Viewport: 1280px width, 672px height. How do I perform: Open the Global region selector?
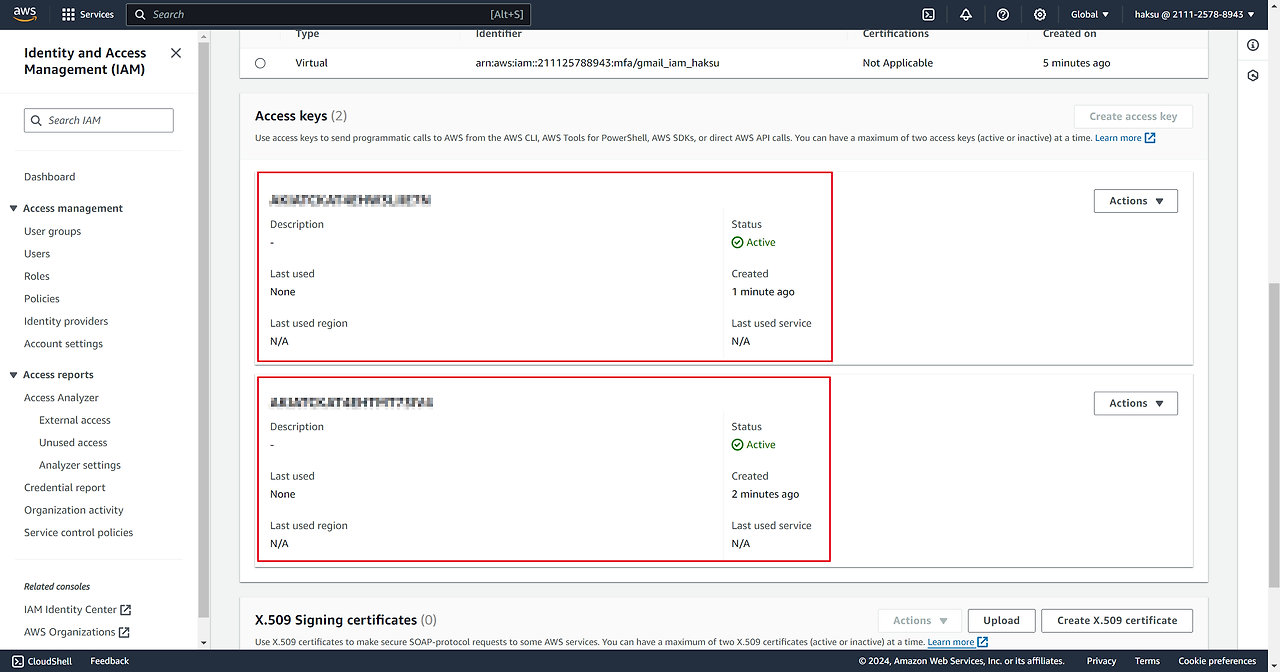pyautogui.click(x=1089, y=15)
